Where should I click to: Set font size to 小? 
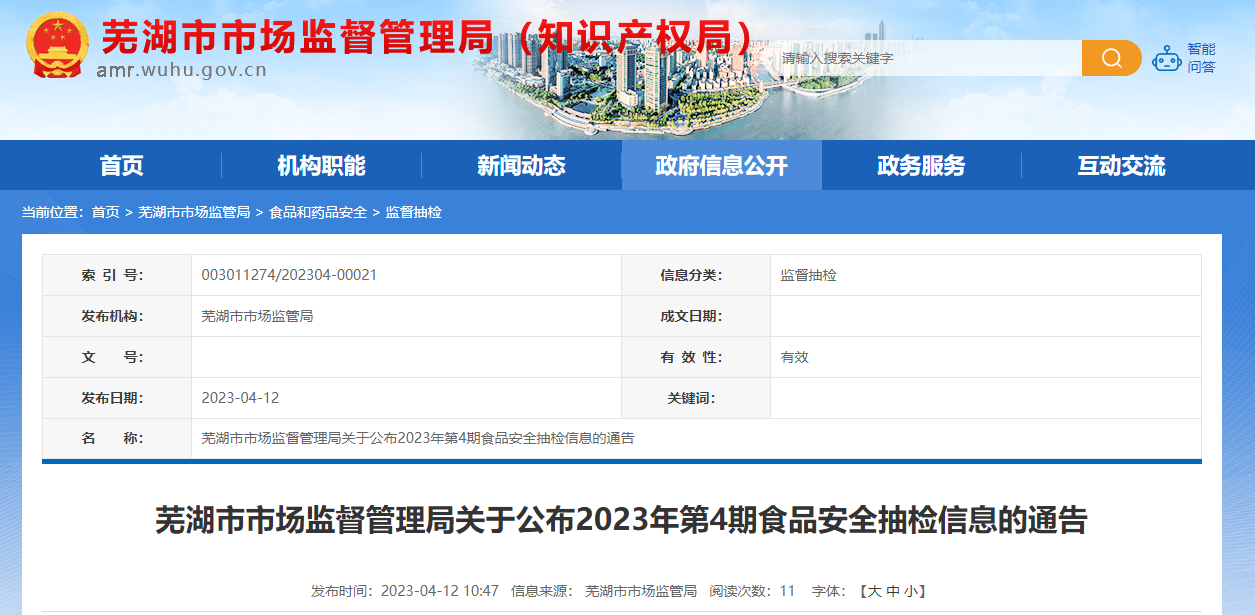point(911,591)
